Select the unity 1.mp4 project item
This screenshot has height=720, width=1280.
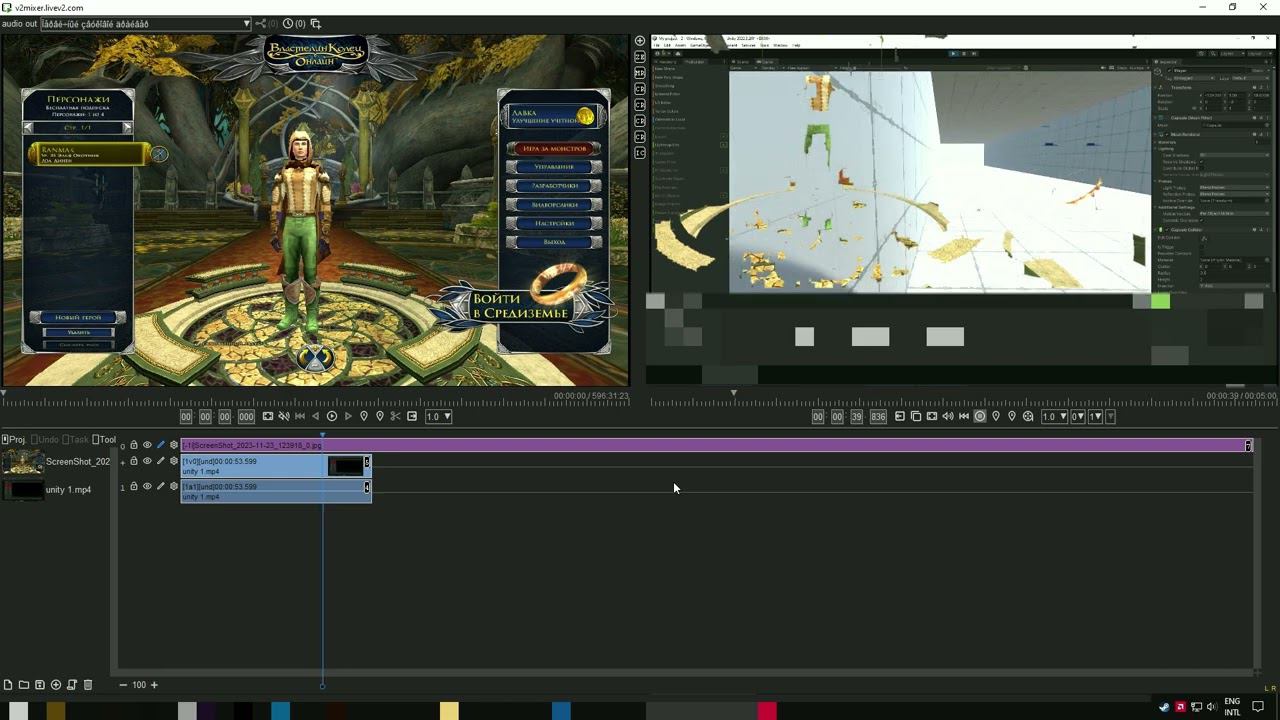(47, 490)
